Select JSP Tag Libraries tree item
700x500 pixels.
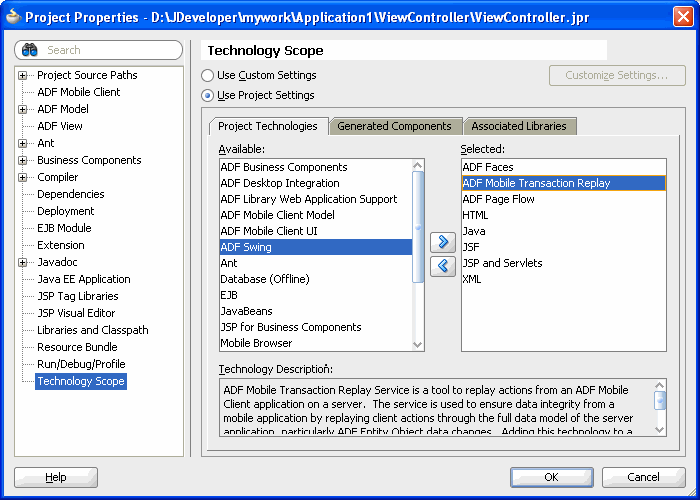[78, 296]
